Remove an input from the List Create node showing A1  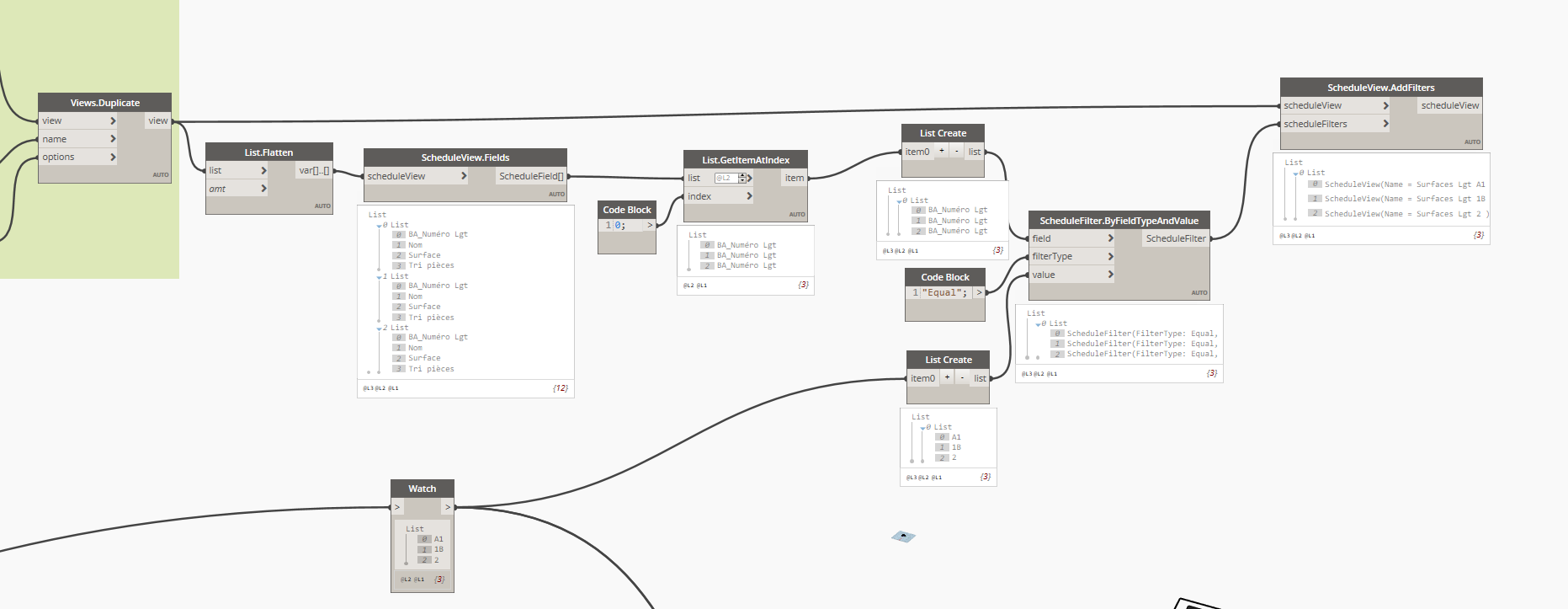pos(962,378)
